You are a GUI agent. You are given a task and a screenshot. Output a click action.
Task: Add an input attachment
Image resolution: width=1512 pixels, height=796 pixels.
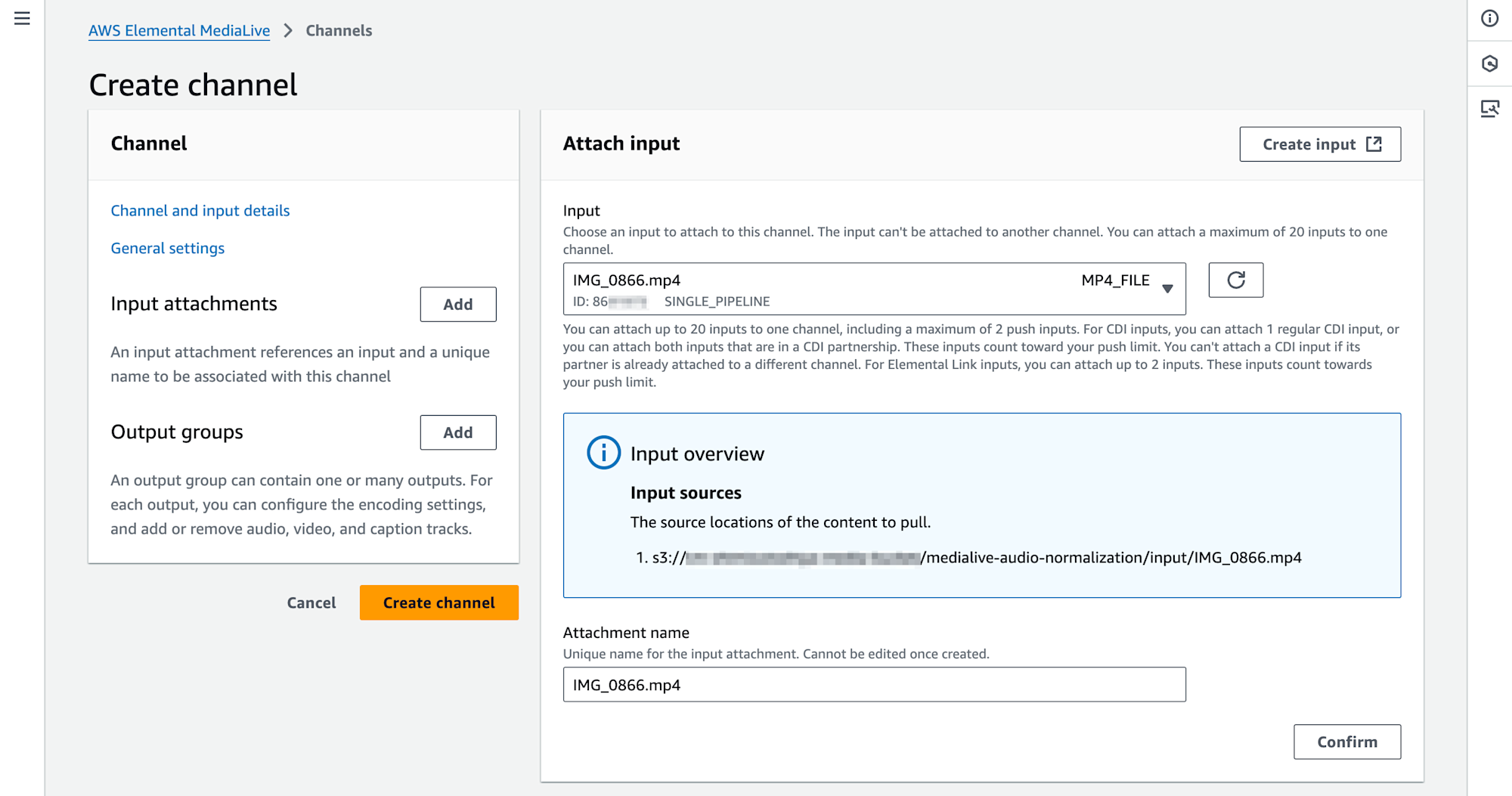[458, 304]
